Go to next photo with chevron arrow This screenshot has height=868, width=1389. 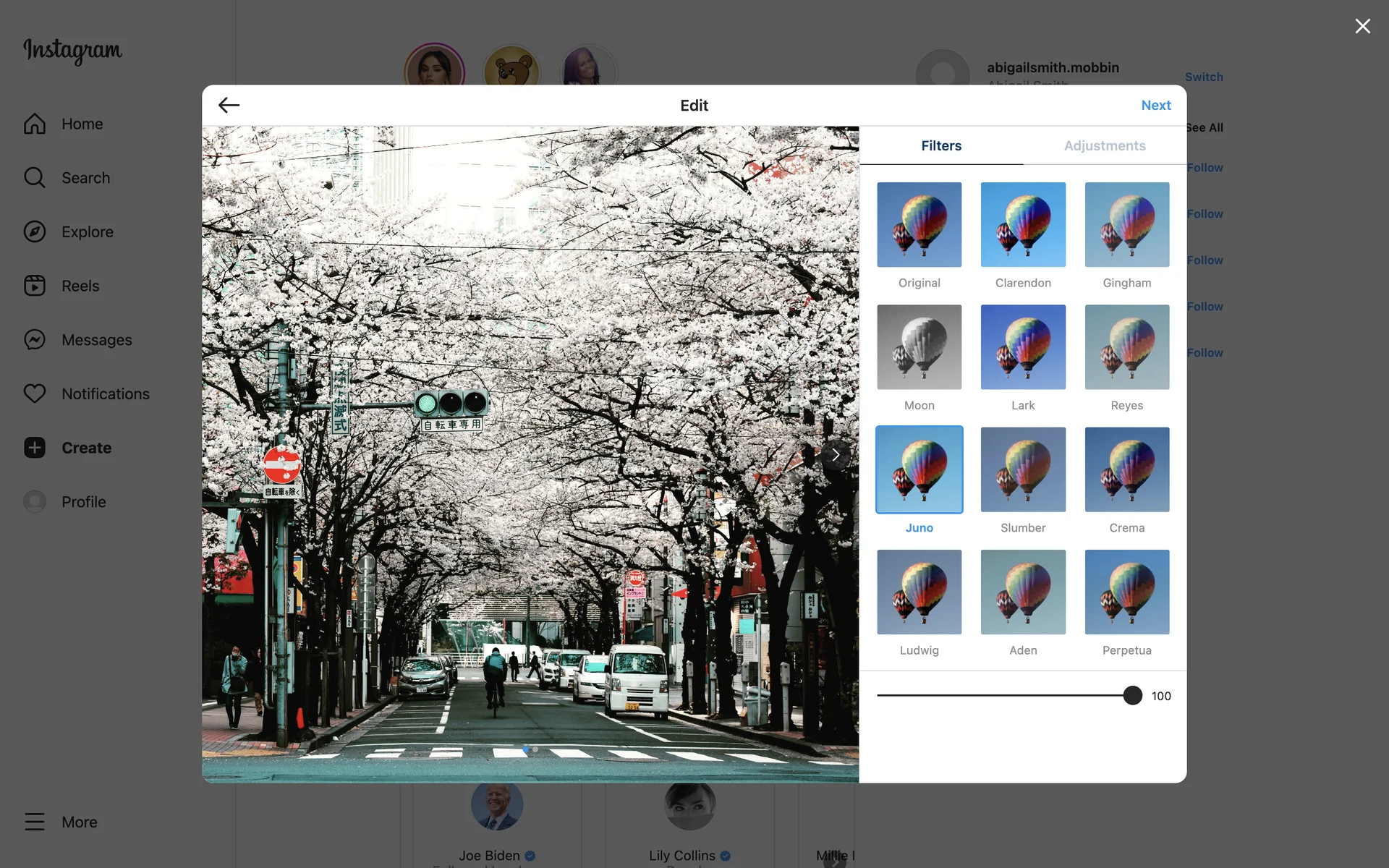(836, 455)
